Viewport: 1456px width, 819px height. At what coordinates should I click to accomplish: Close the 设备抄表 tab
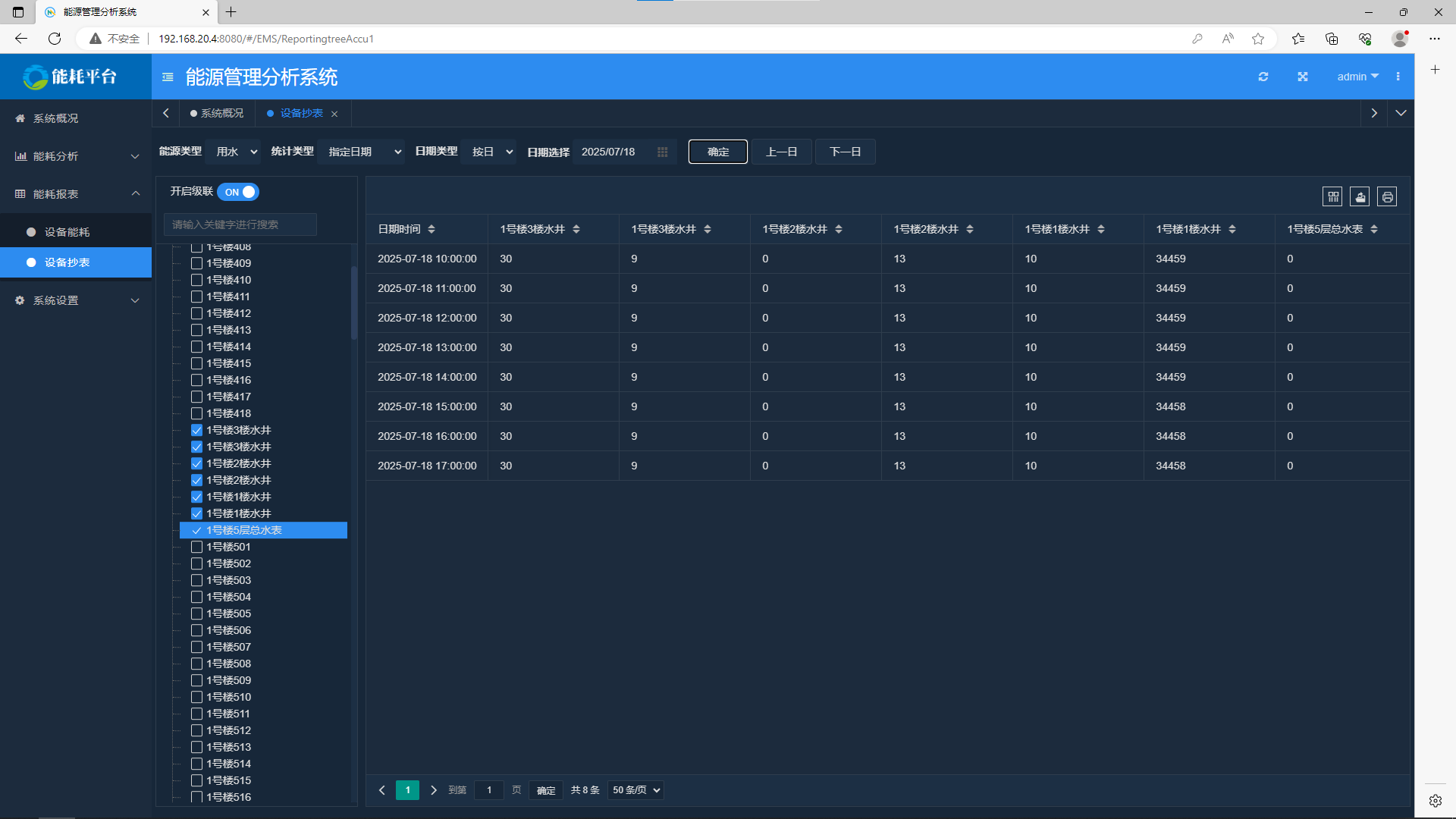[x=334, y=114]
